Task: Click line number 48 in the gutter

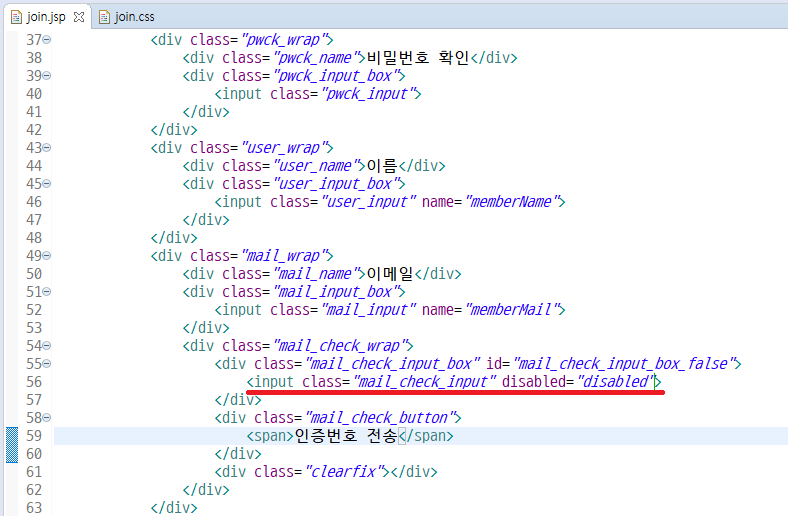Action: click(x=34, y=238)
